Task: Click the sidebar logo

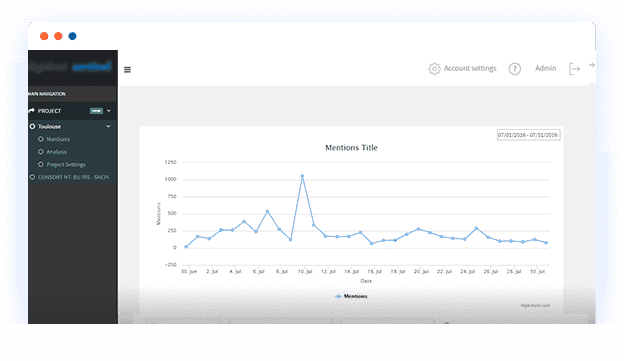Action: pos(71,66)
